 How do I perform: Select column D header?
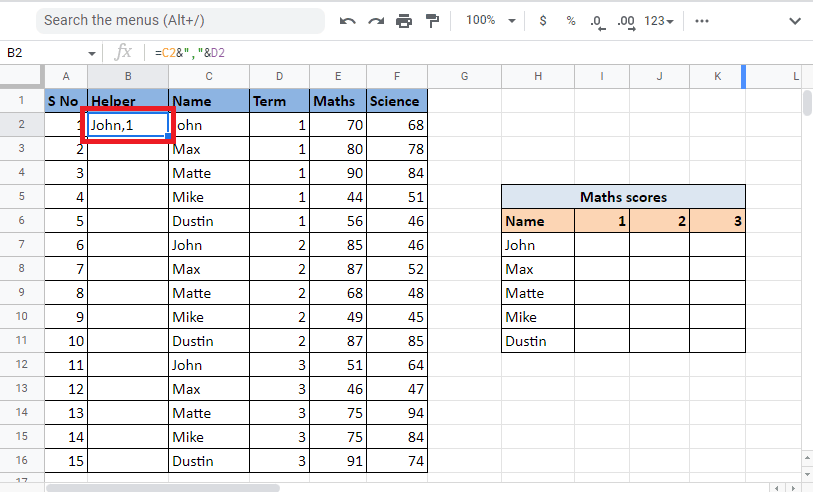[279, 77]
